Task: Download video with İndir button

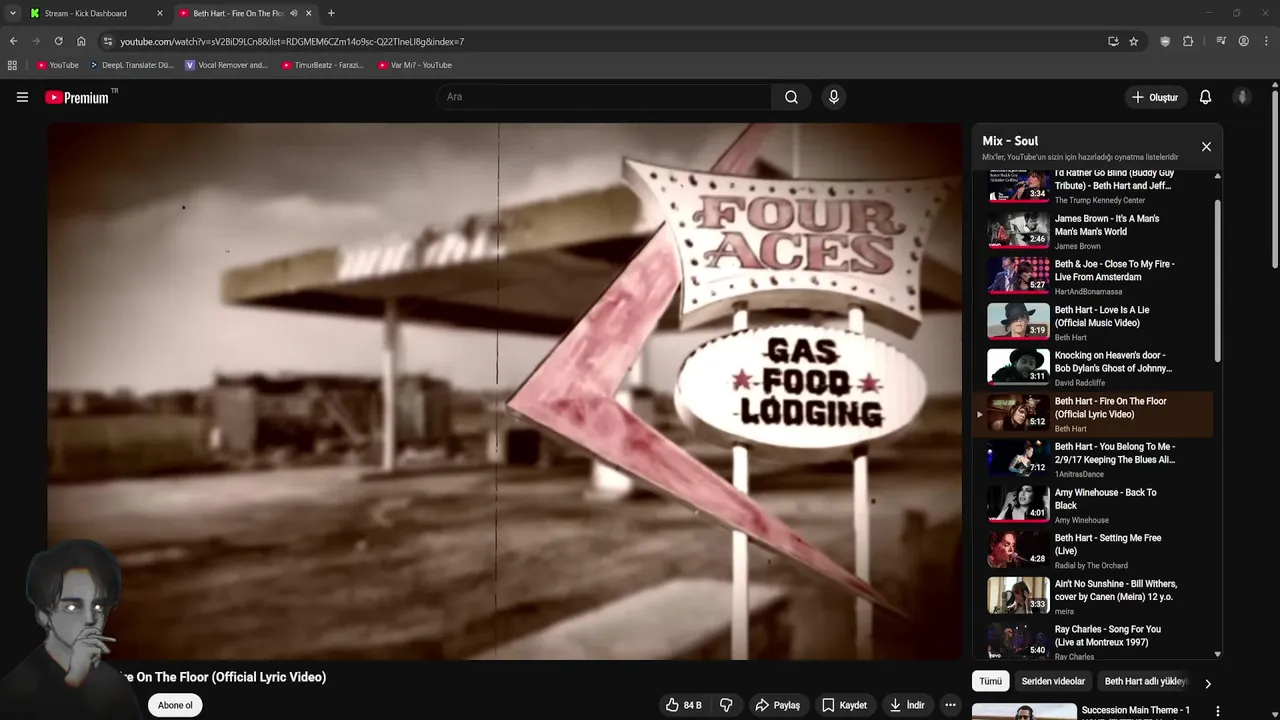Action: [x=906, y=705]
